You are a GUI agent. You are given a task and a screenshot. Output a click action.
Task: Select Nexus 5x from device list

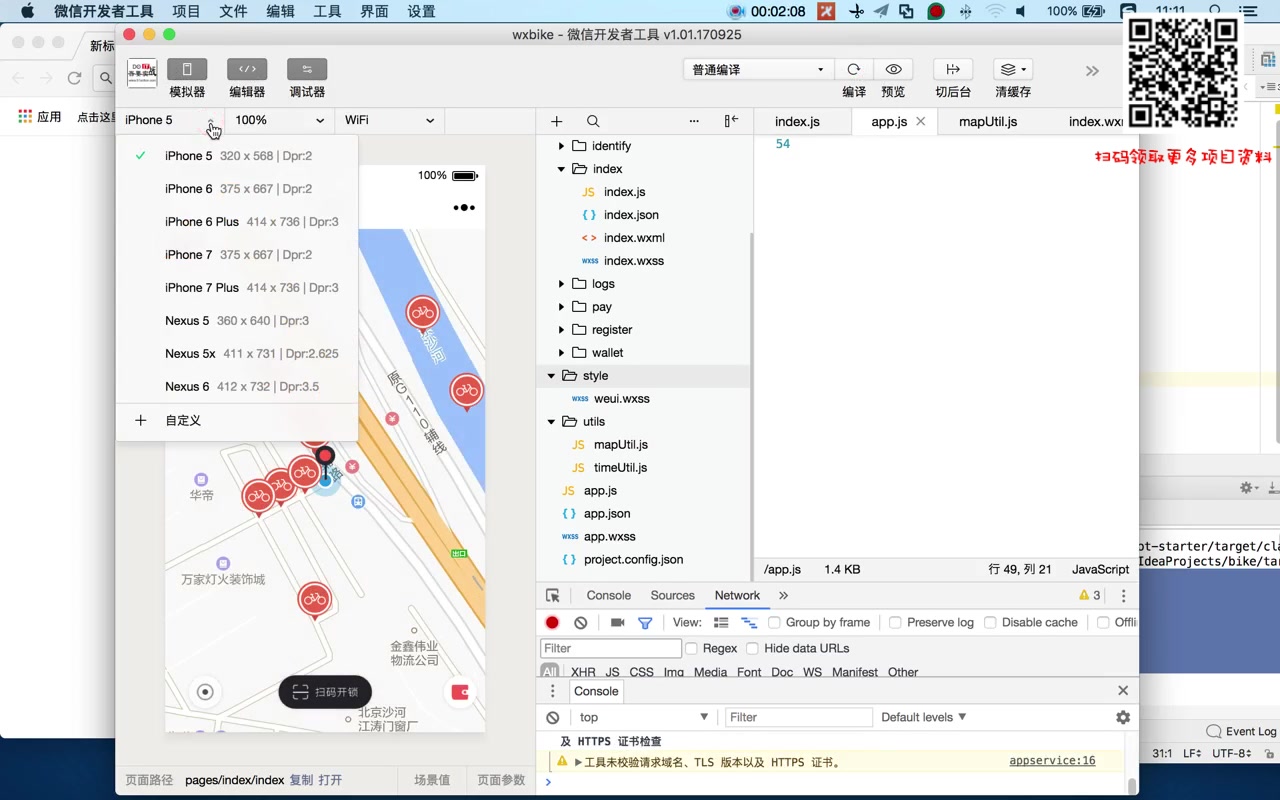click(x=237, y=354)
